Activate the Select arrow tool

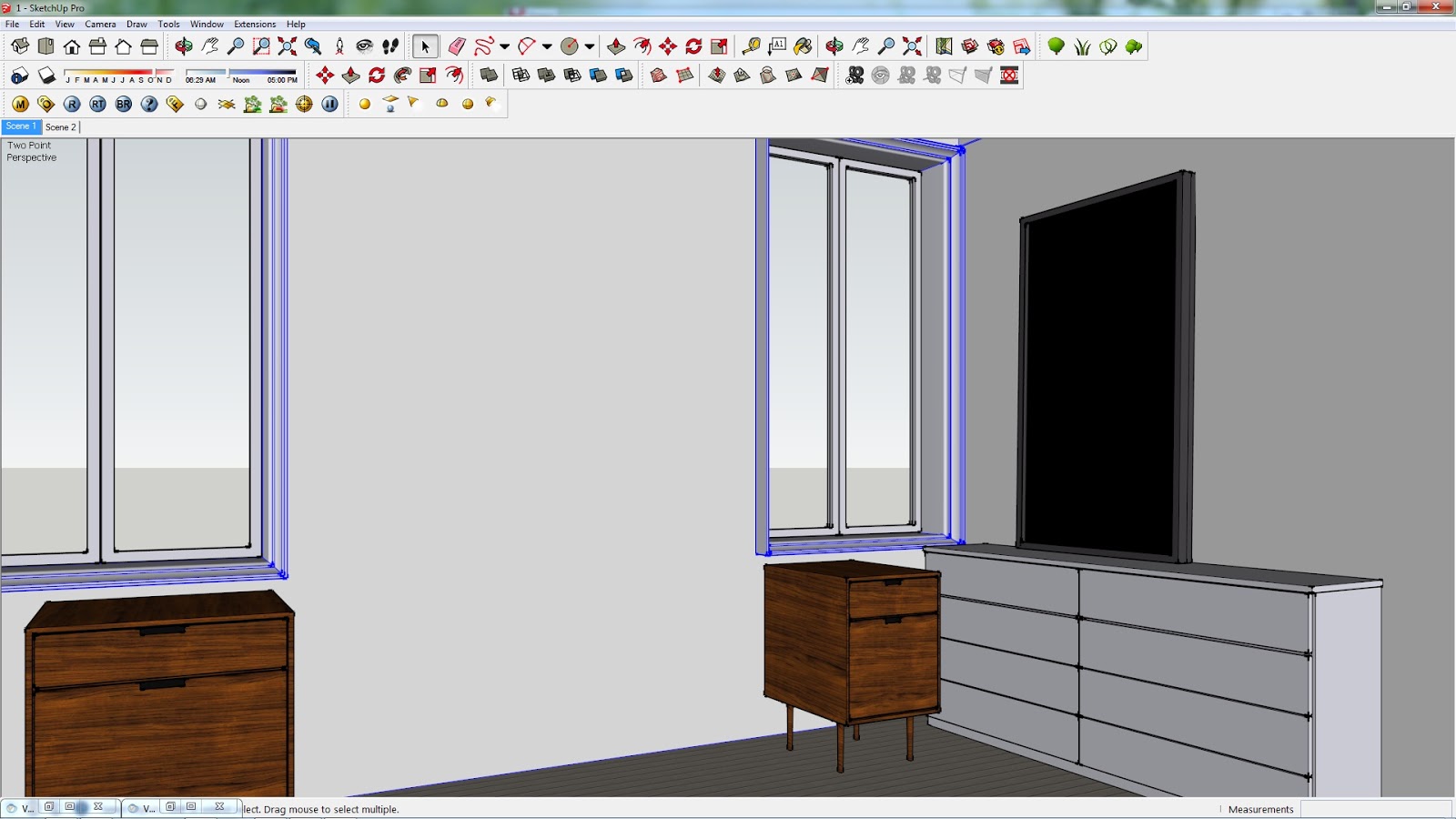click(424, 45)
